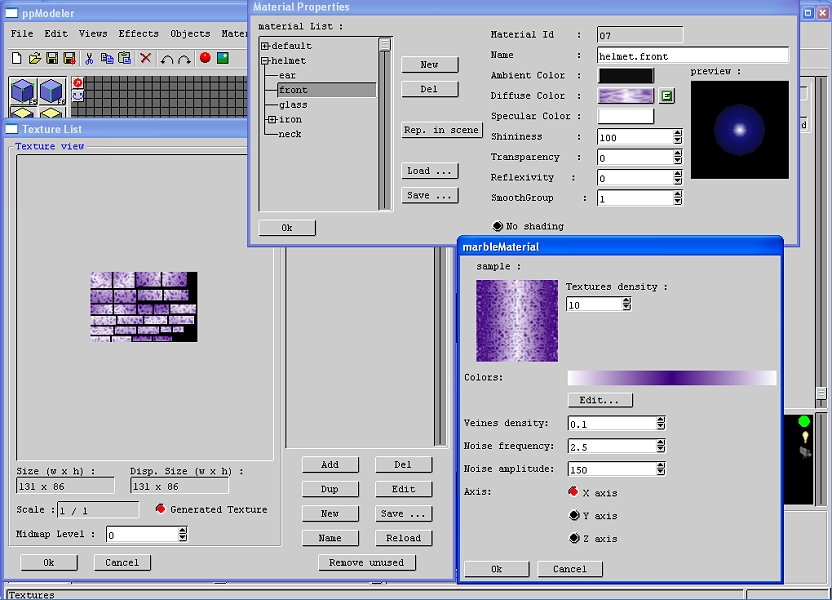
Task: Click the SmoothGroup spinner arrows
Action: click(678, 198)
